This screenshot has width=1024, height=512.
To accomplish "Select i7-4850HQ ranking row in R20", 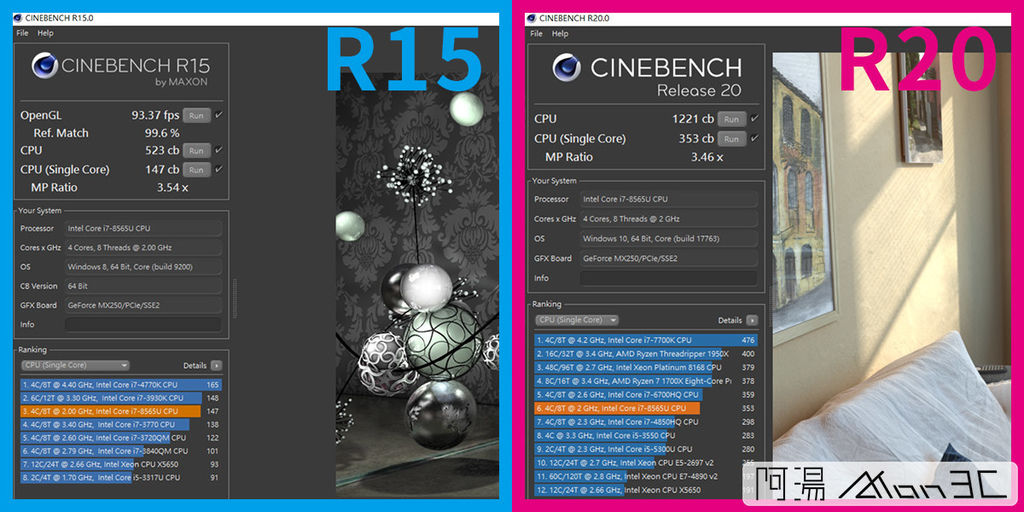I will tap(647, 423).
